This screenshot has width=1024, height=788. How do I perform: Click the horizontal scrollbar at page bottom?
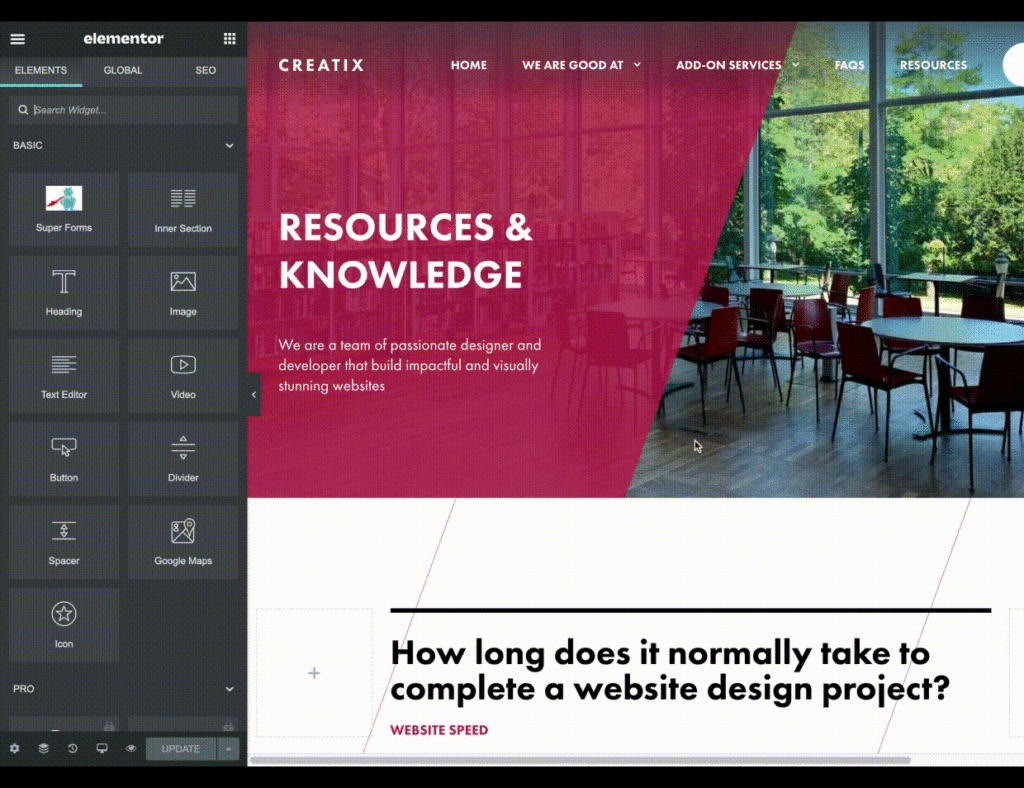(x=580, y=760)
